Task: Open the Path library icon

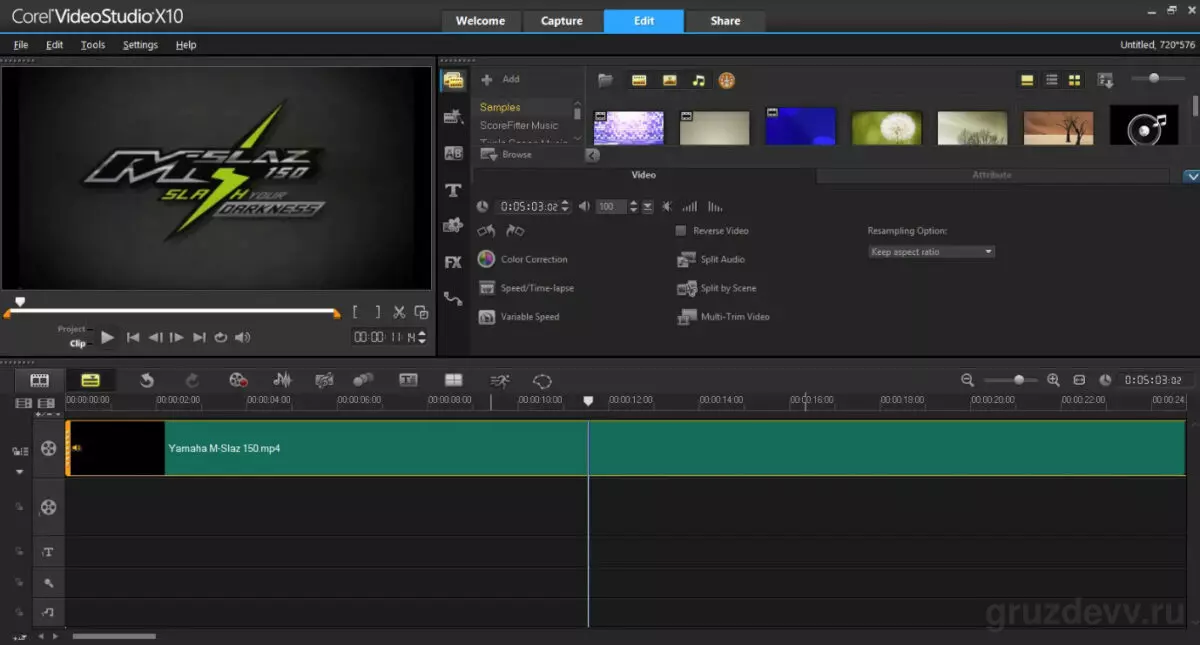Action: coord(453,298)
